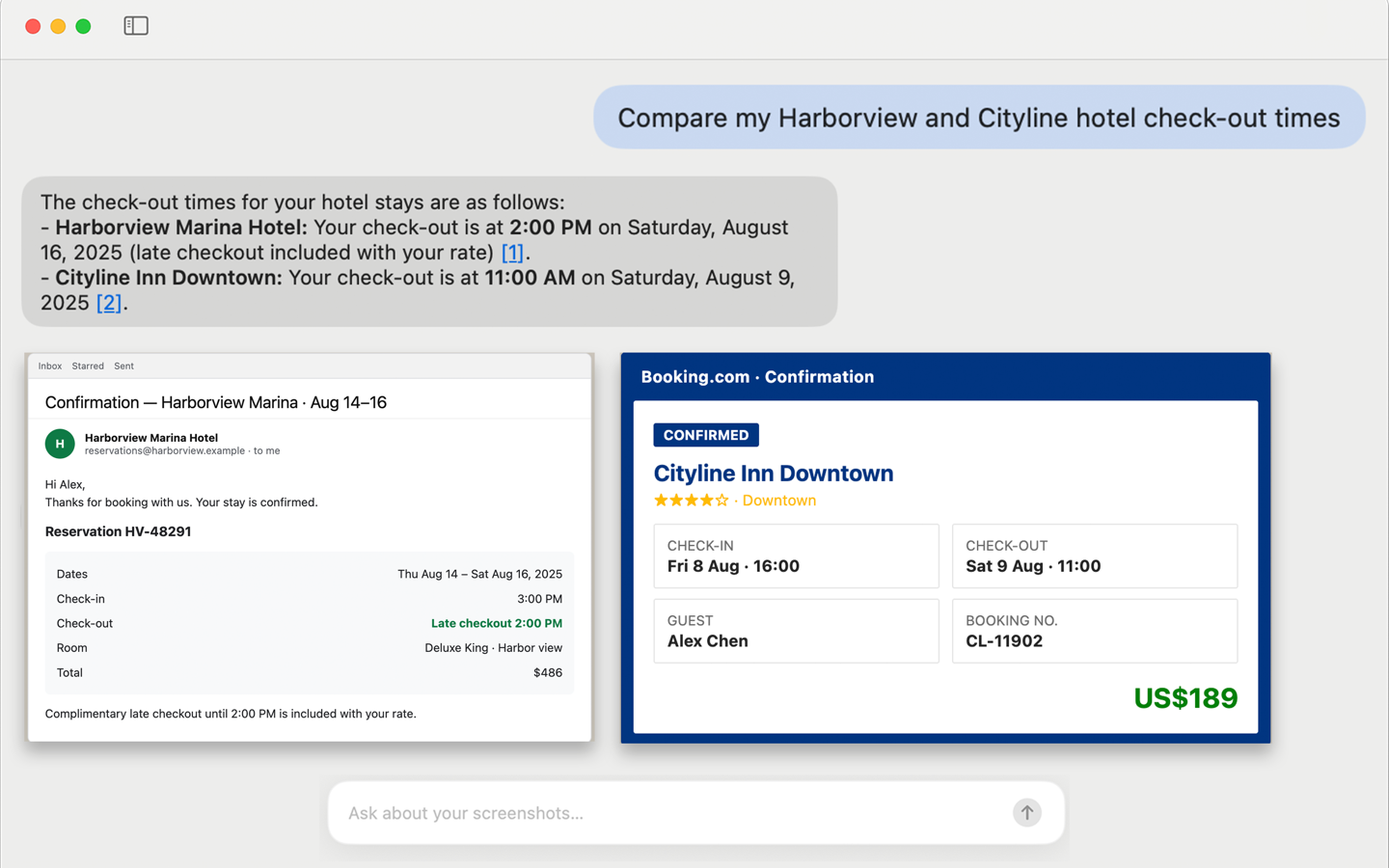
Task: Select the GUEST Alex Chen box
Action: [796, 632]
